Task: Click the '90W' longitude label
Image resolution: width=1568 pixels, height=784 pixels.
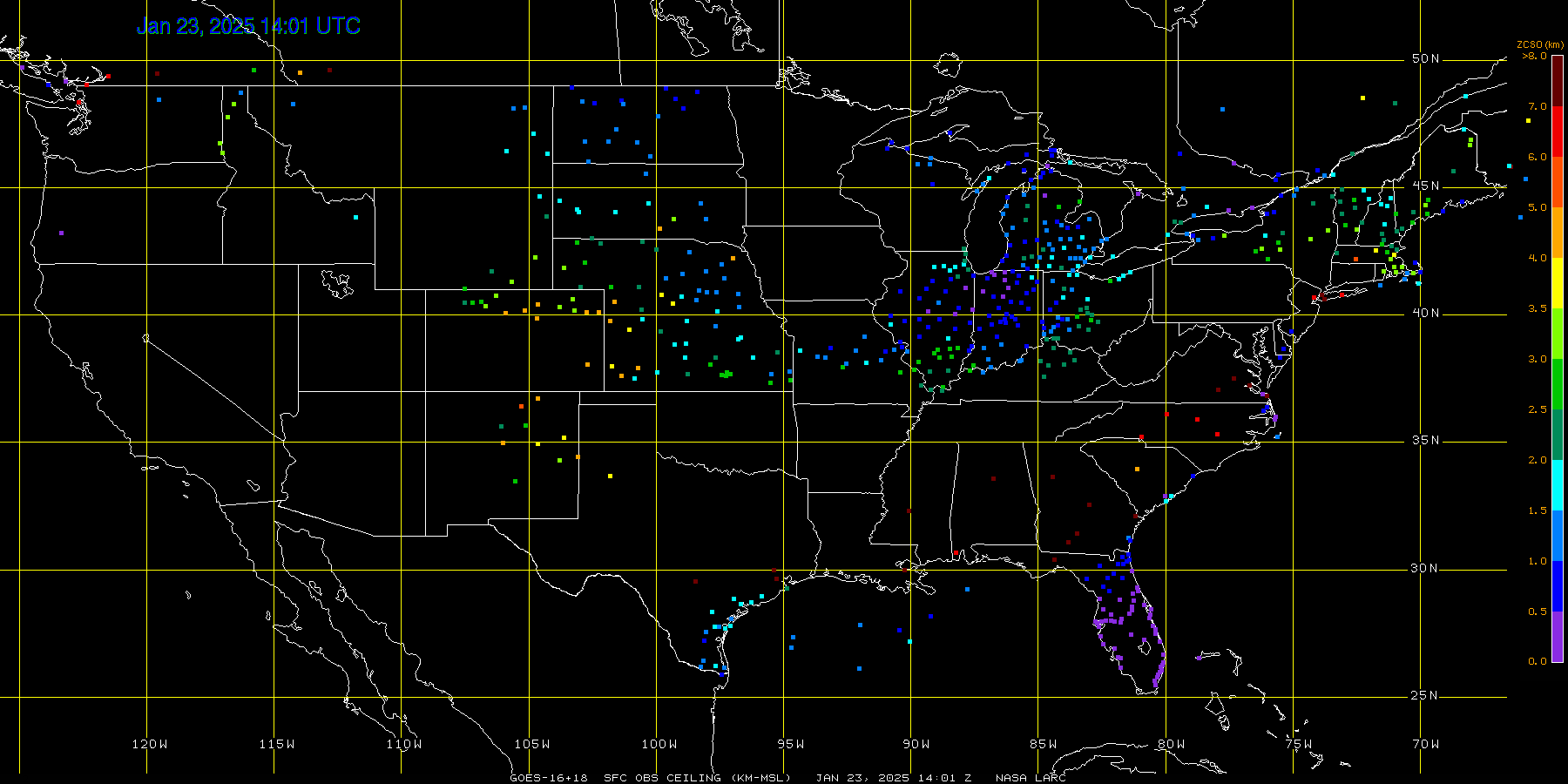Action: (916, 744)
